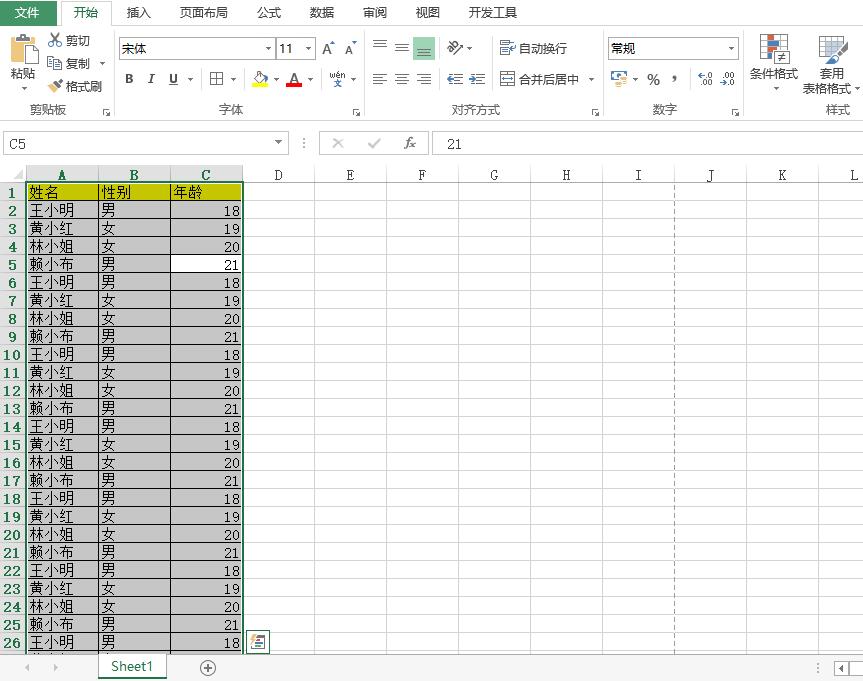Click the increase indent icon
The height and width of the screenshot is (681, 863).
477,79
